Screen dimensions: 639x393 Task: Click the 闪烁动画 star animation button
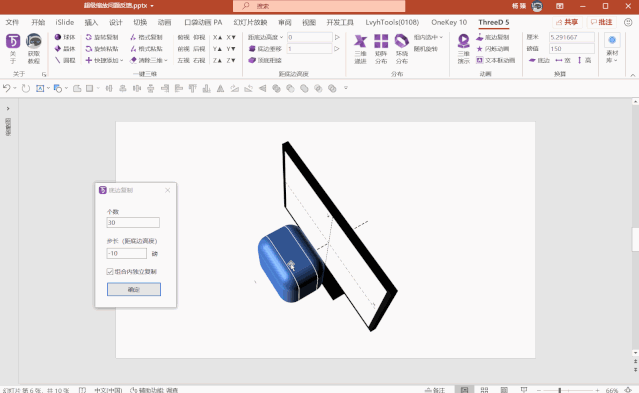click(493, 49)
